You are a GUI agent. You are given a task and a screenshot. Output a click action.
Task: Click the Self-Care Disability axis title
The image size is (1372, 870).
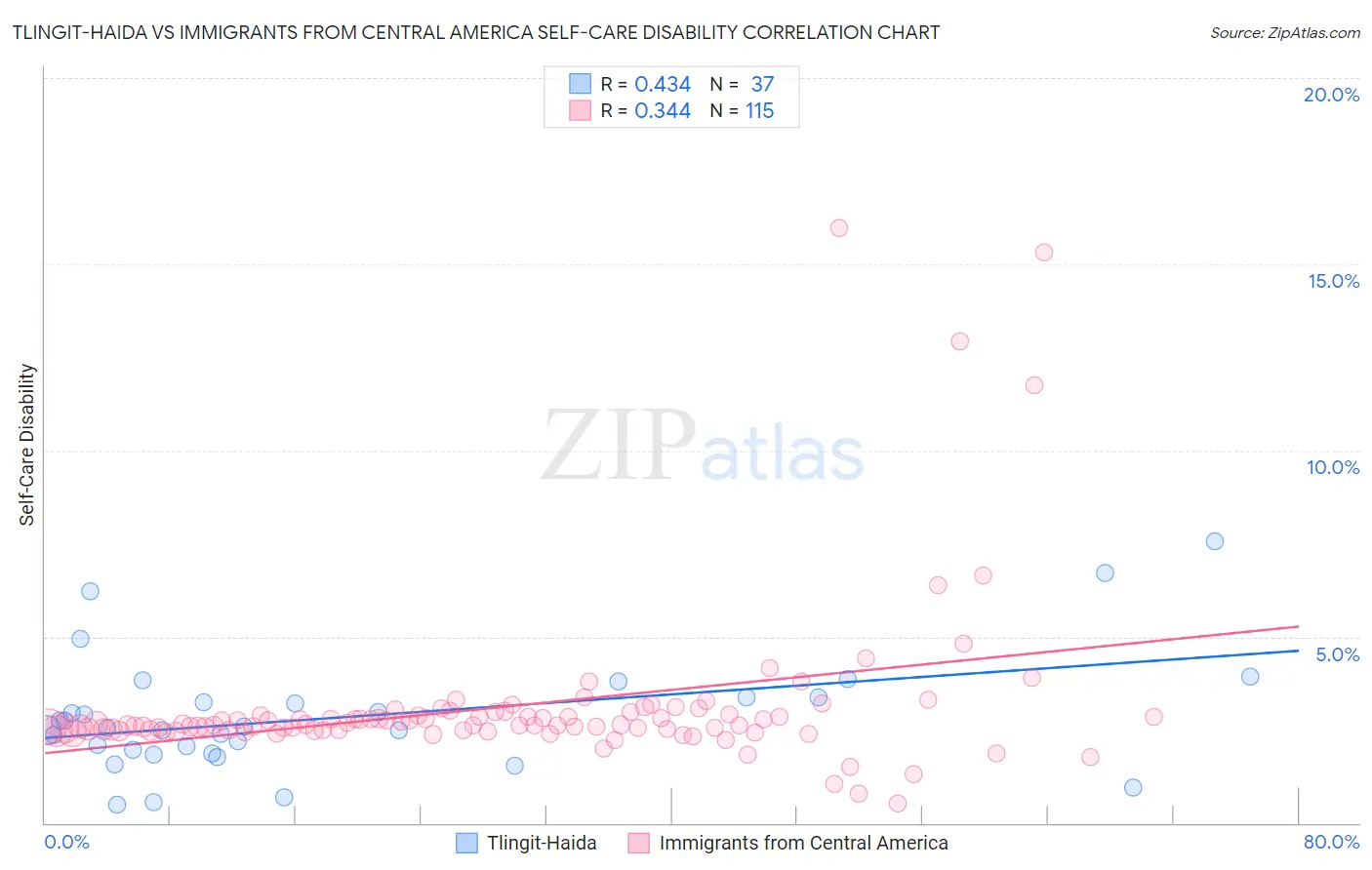pos(27,445)
